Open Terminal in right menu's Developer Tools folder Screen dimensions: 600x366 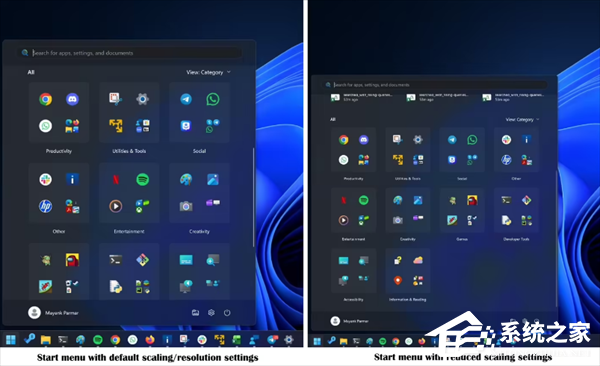(x=506, y=200)
